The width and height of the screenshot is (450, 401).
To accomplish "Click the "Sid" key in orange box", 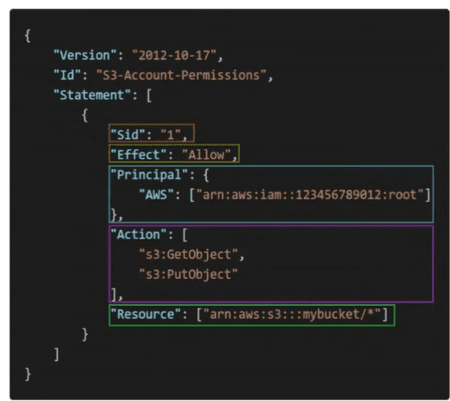I will coord(128,135).
